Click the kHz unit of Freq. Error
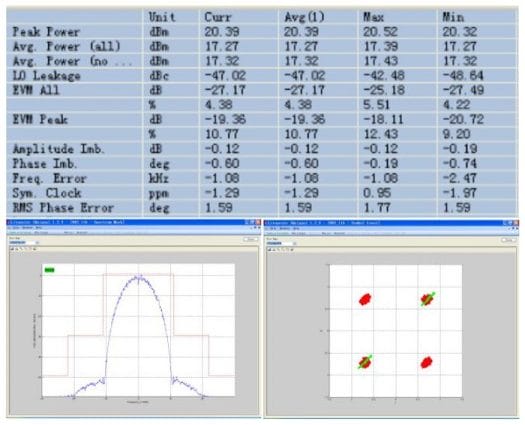The image size is (525, 425). (x=158, y=179)
